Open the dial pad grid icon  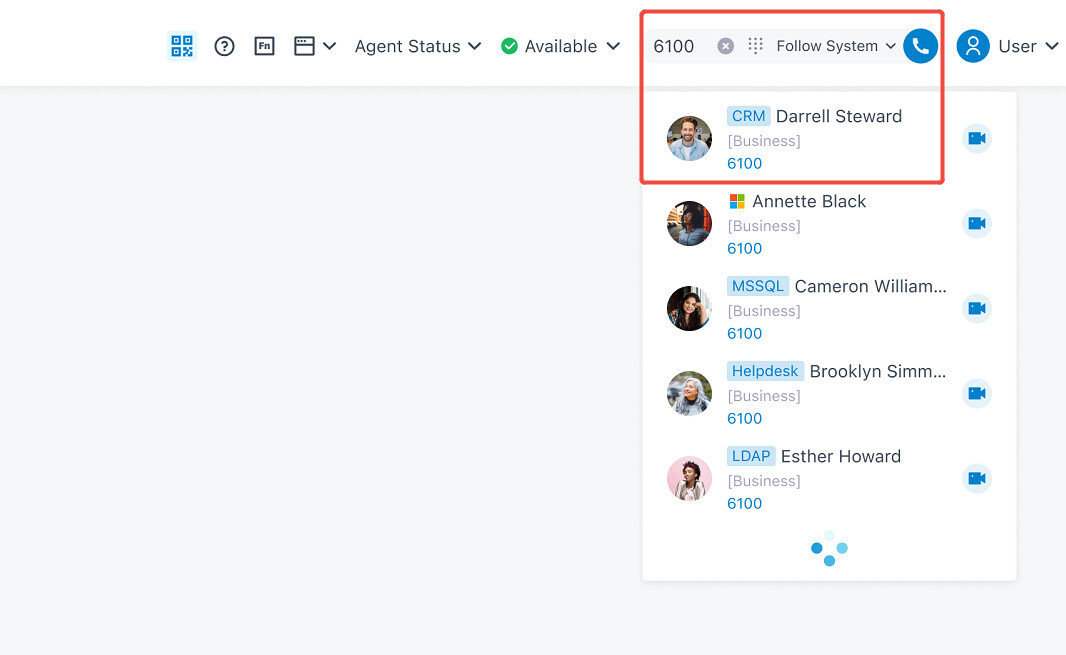755,46
